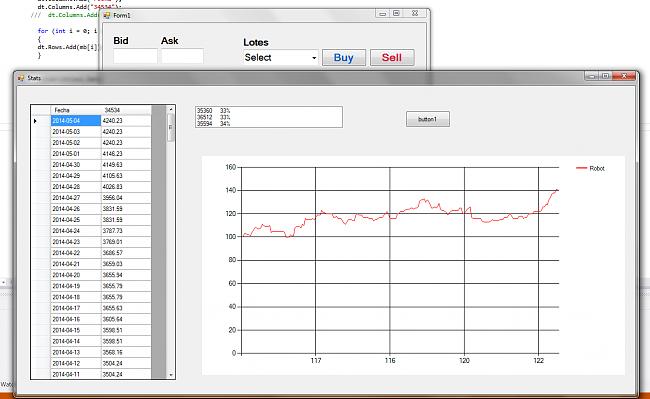Click the 35594 34% line in the textbox

point(213,123)
